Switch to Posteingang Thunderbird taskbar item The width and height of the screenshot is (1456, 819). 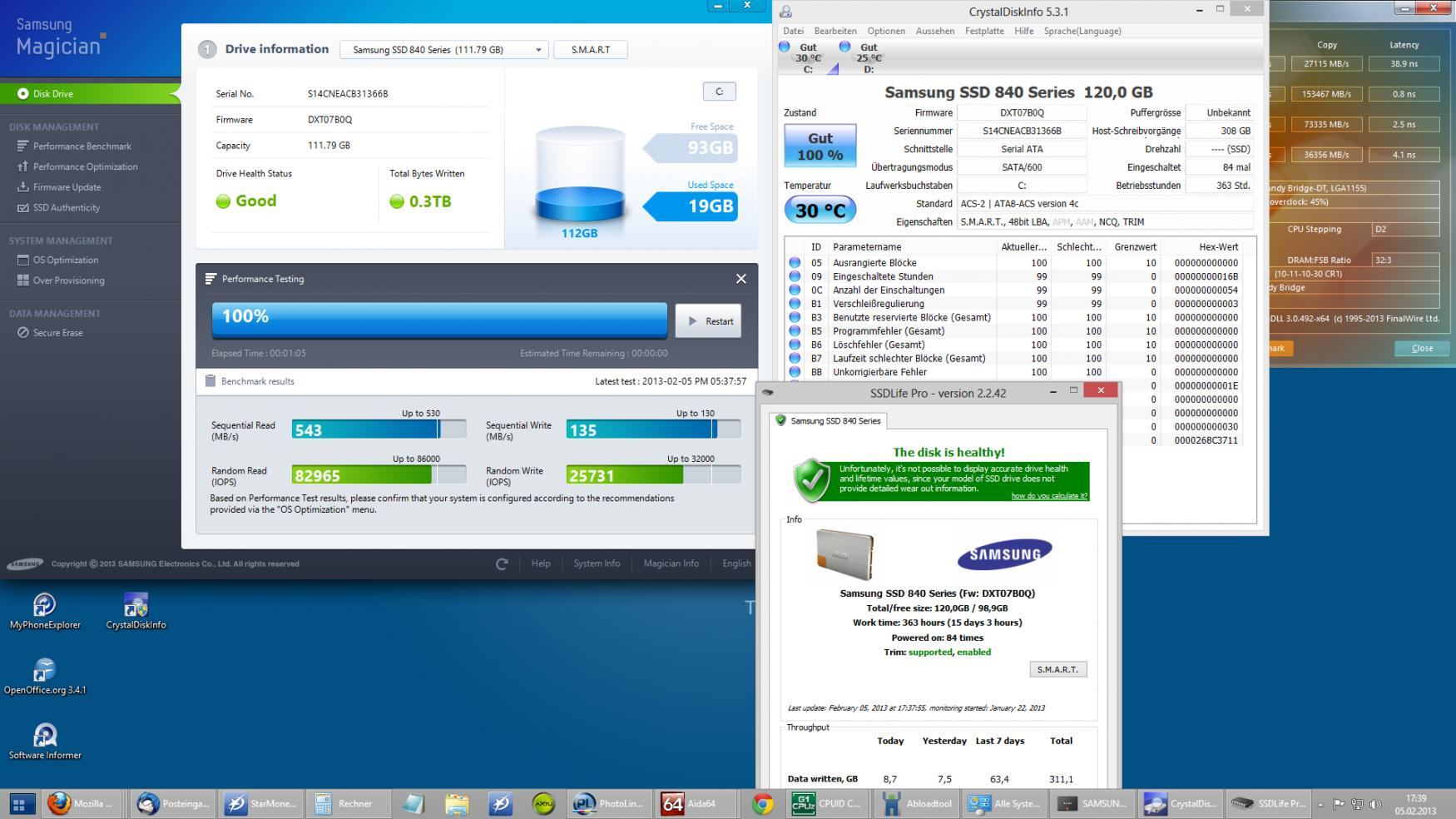pyautogui.click(x=173, y=804)
